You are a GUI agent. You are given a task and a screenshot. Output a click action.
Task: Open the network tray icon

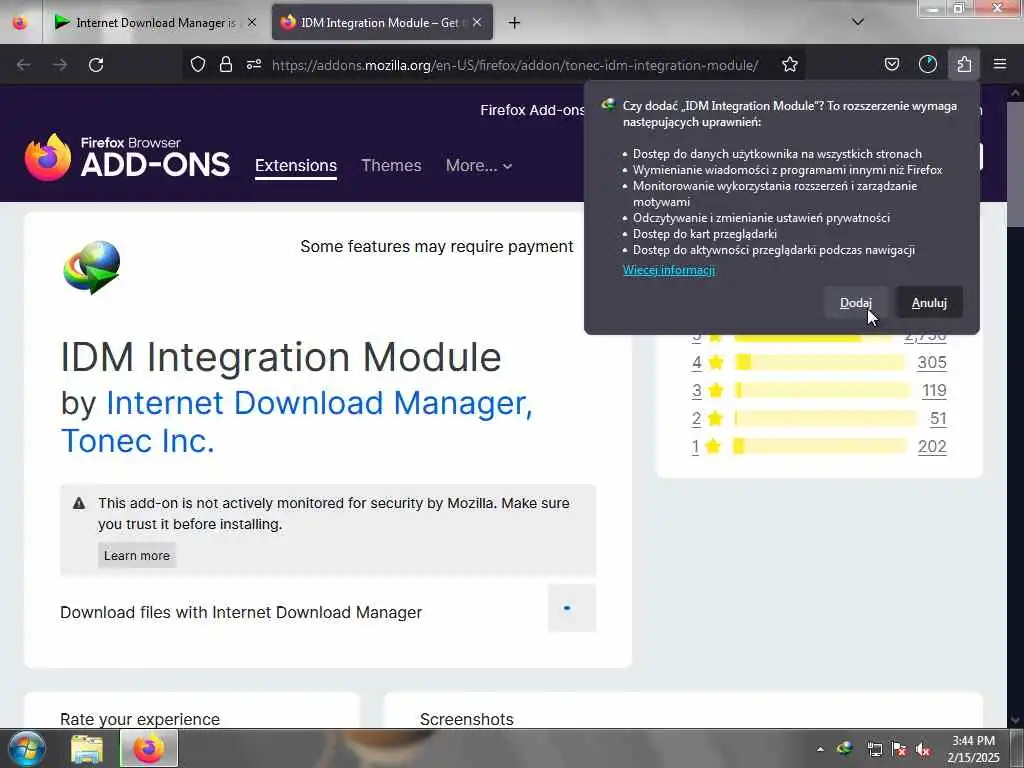coord(874,749)
